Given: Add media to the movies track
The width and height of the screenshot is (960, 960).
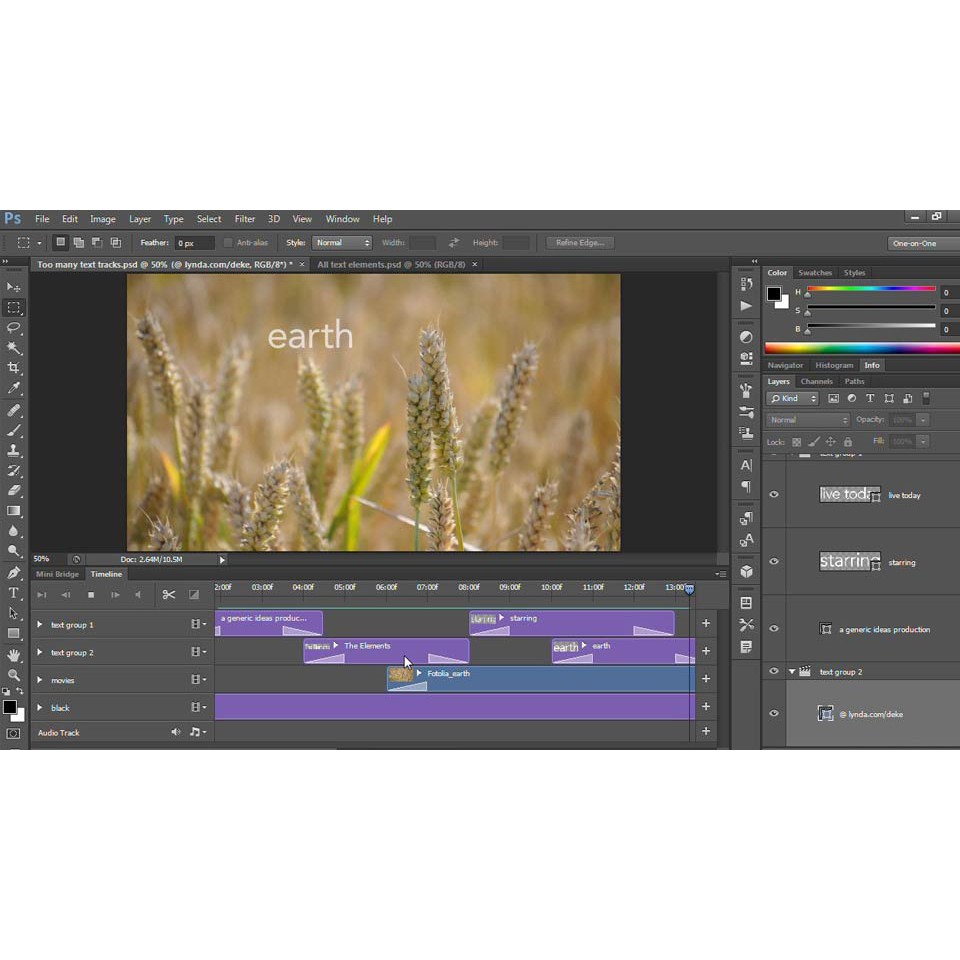Looking at the screenshot, I should point(705,679).
